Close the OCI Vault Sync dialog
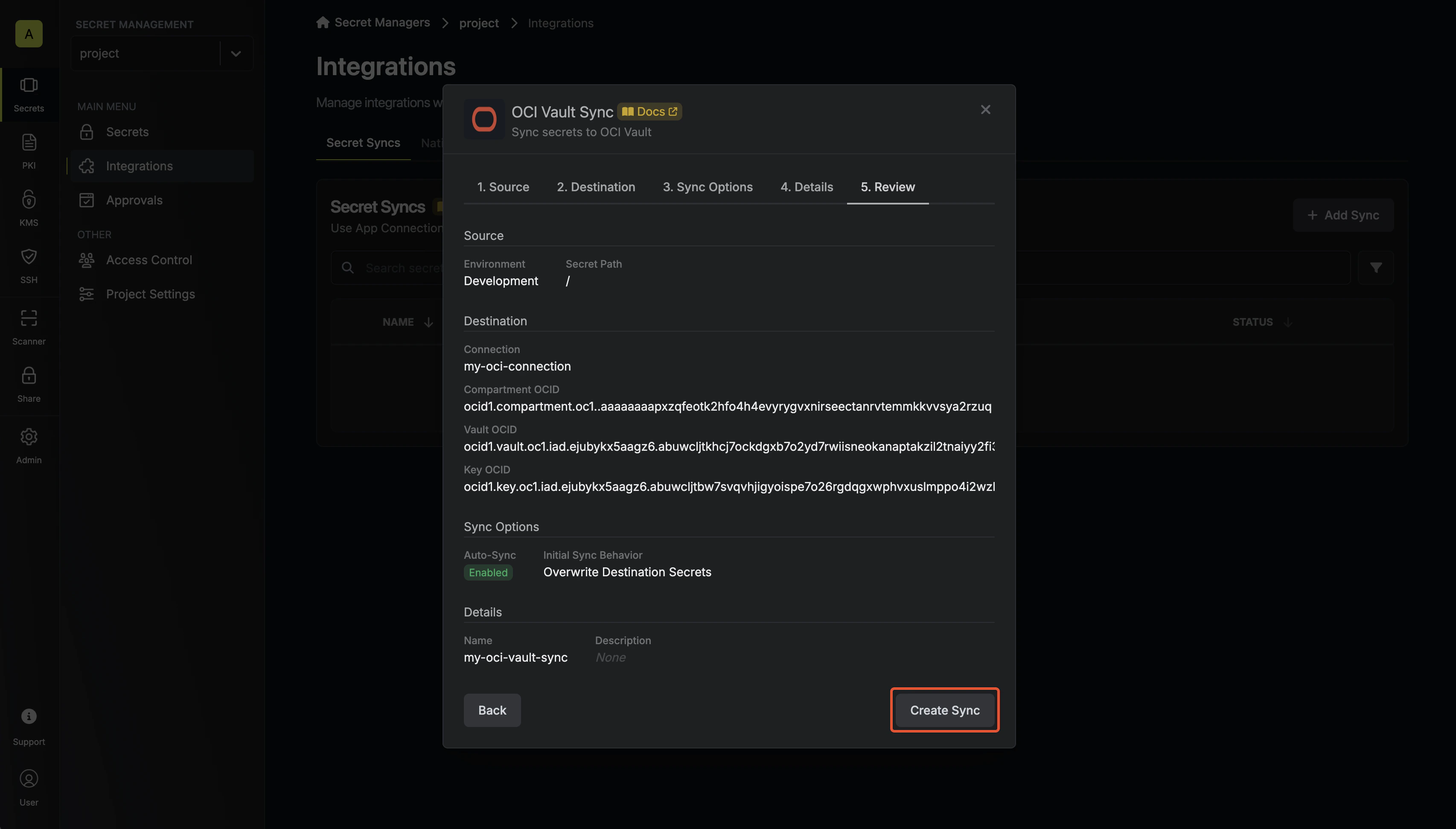Image resolution: width=1456 pixels, height=829 pixels. click(x=985, y=109)
